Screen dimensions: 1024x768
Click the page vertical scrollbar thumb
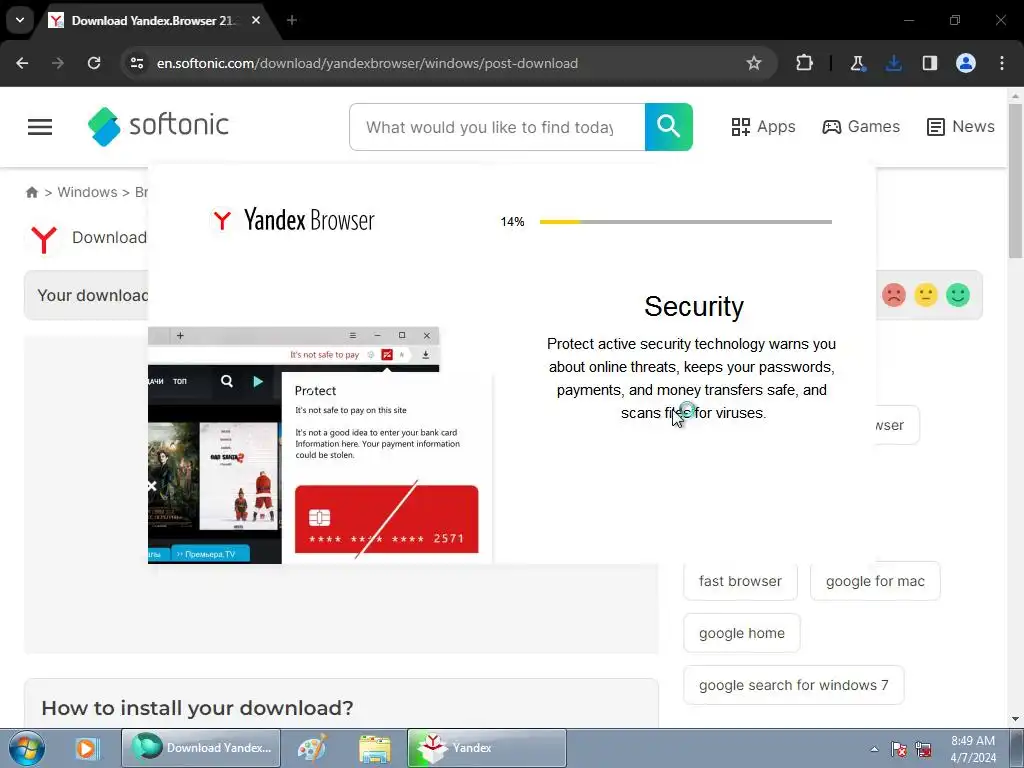tap(1016, 180)
